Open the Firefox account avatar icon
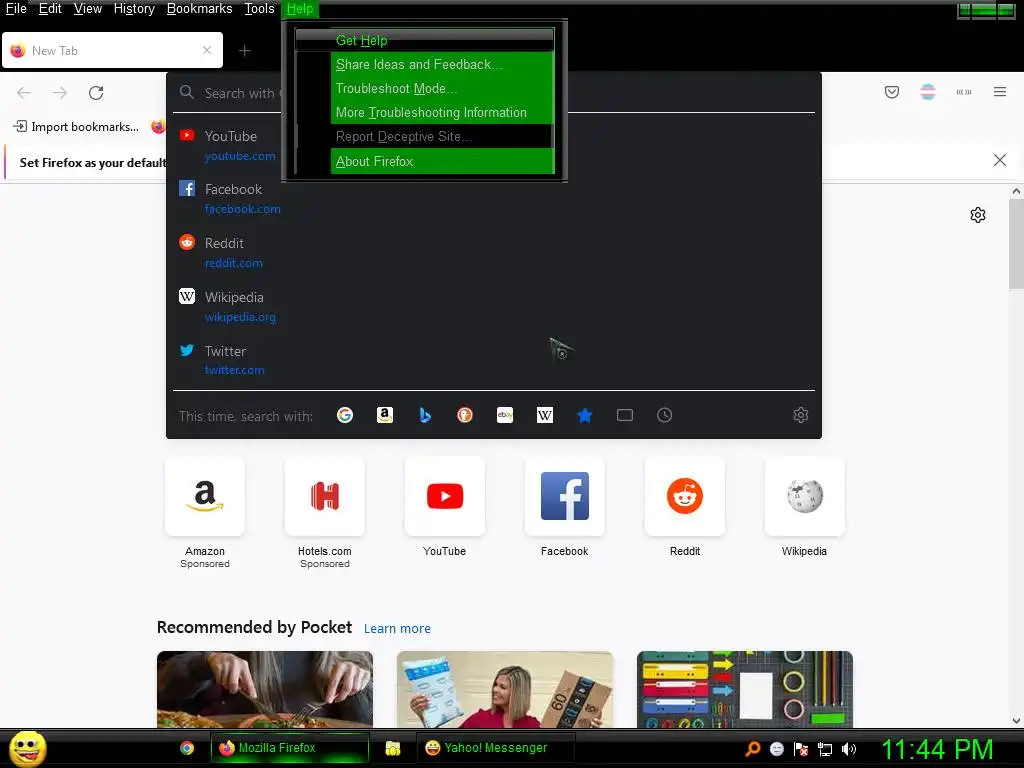1024x768 pixels. point(927,92)
